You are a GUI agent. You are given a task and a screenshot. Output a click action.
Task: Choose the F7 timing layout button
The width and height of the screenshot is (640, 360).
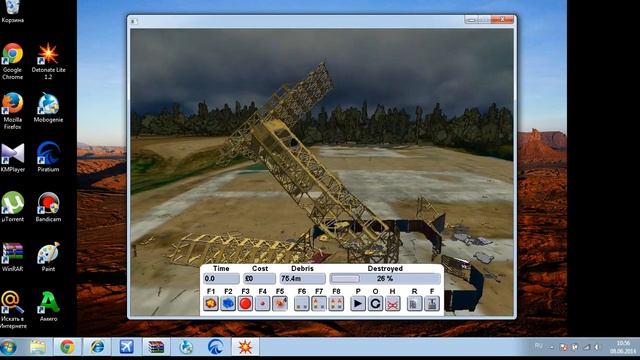point(319,304)
